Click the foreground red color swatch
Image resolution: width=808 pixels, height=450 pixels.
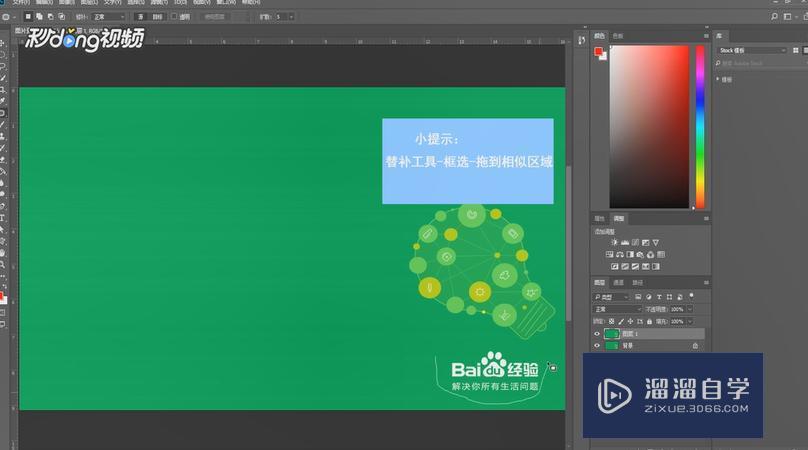click(598, 51)
